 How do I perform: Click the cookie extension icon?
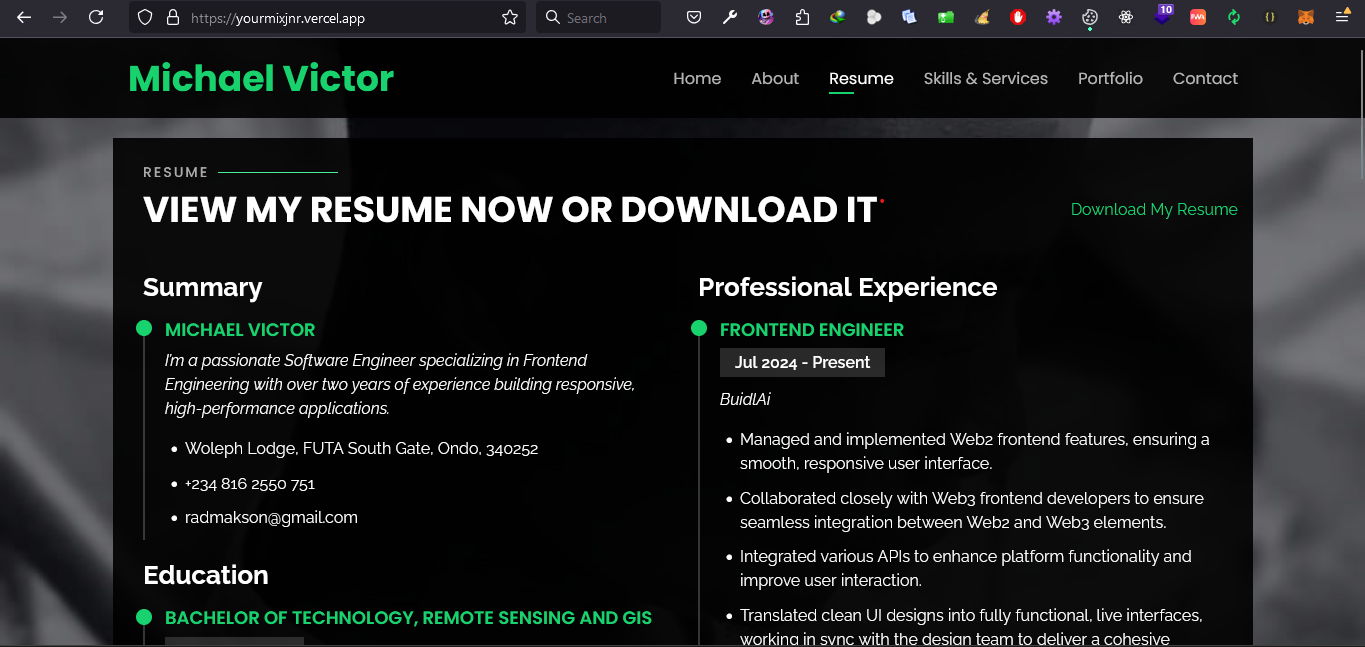[1090, 17]
